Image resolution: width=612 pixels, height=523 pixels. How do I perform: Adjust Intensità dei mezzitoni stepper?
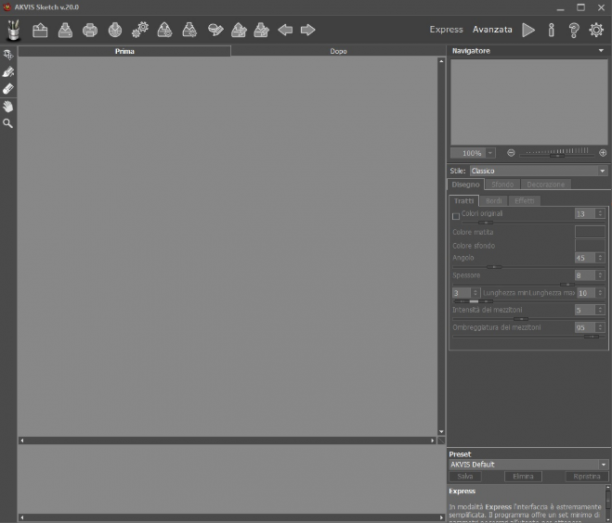601,310
